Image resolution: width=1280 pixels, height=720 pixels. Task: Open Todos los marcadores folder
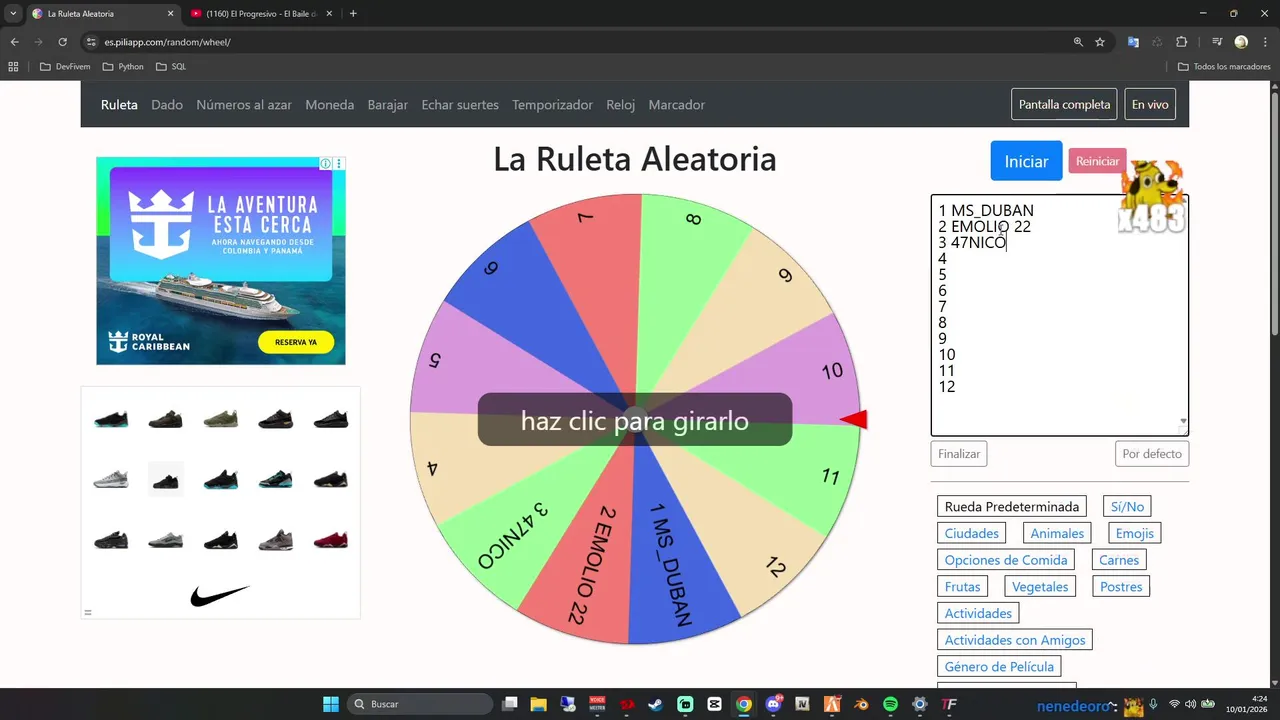click(1224, 67)
